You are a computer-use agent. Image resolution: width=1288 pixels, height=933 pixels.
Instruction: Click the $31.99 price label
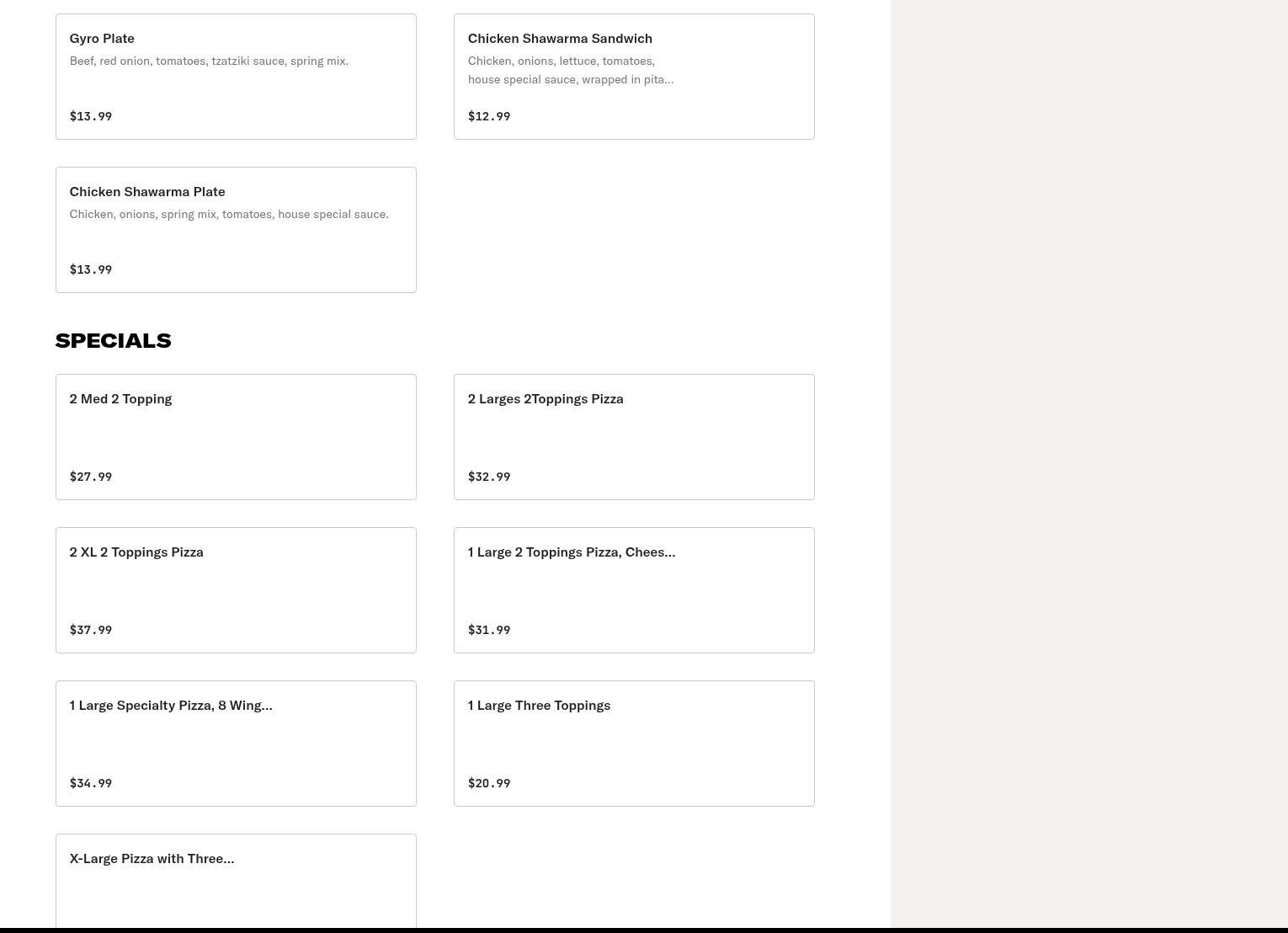point(489,630)
